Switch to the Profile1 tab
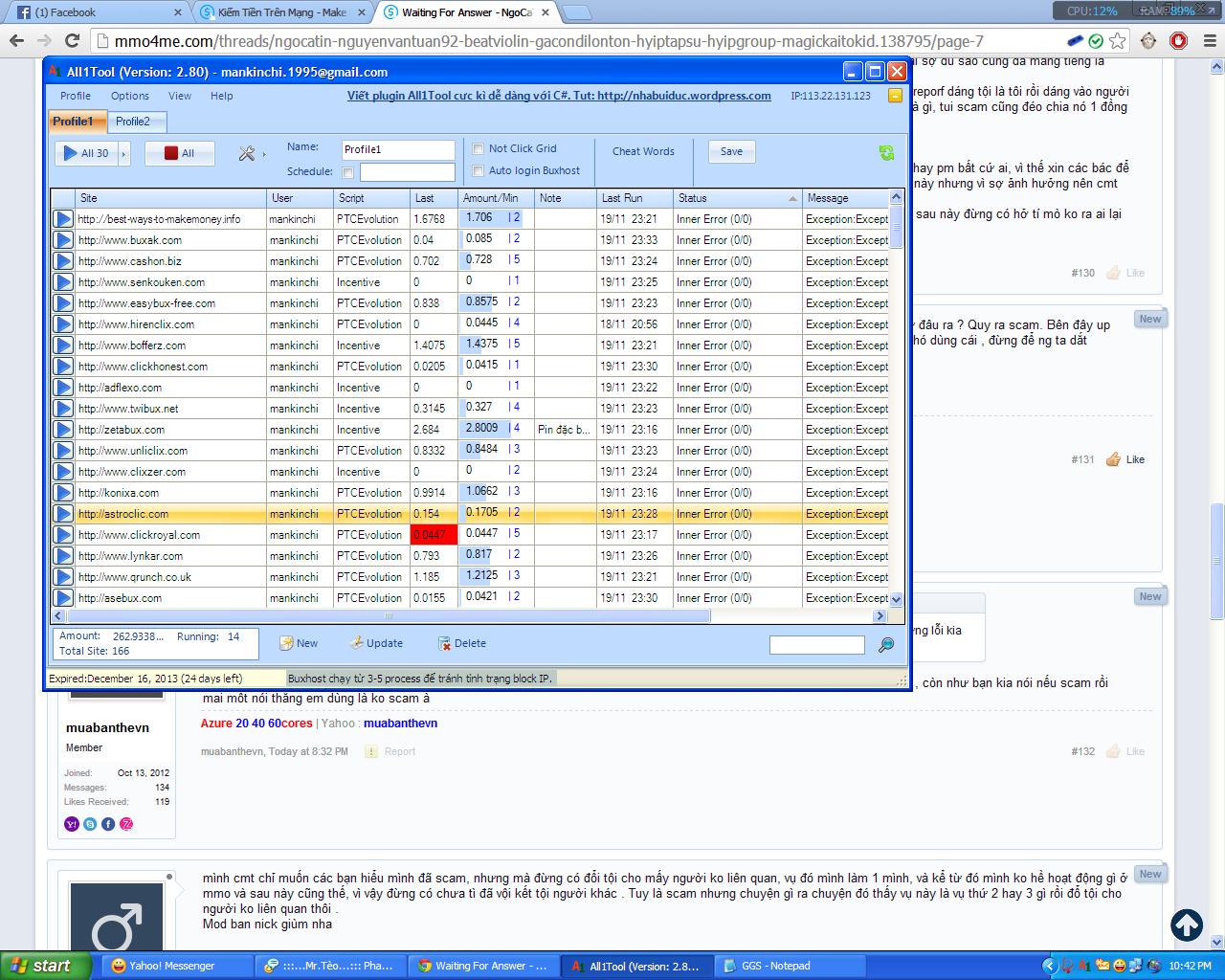 point(77,122)
